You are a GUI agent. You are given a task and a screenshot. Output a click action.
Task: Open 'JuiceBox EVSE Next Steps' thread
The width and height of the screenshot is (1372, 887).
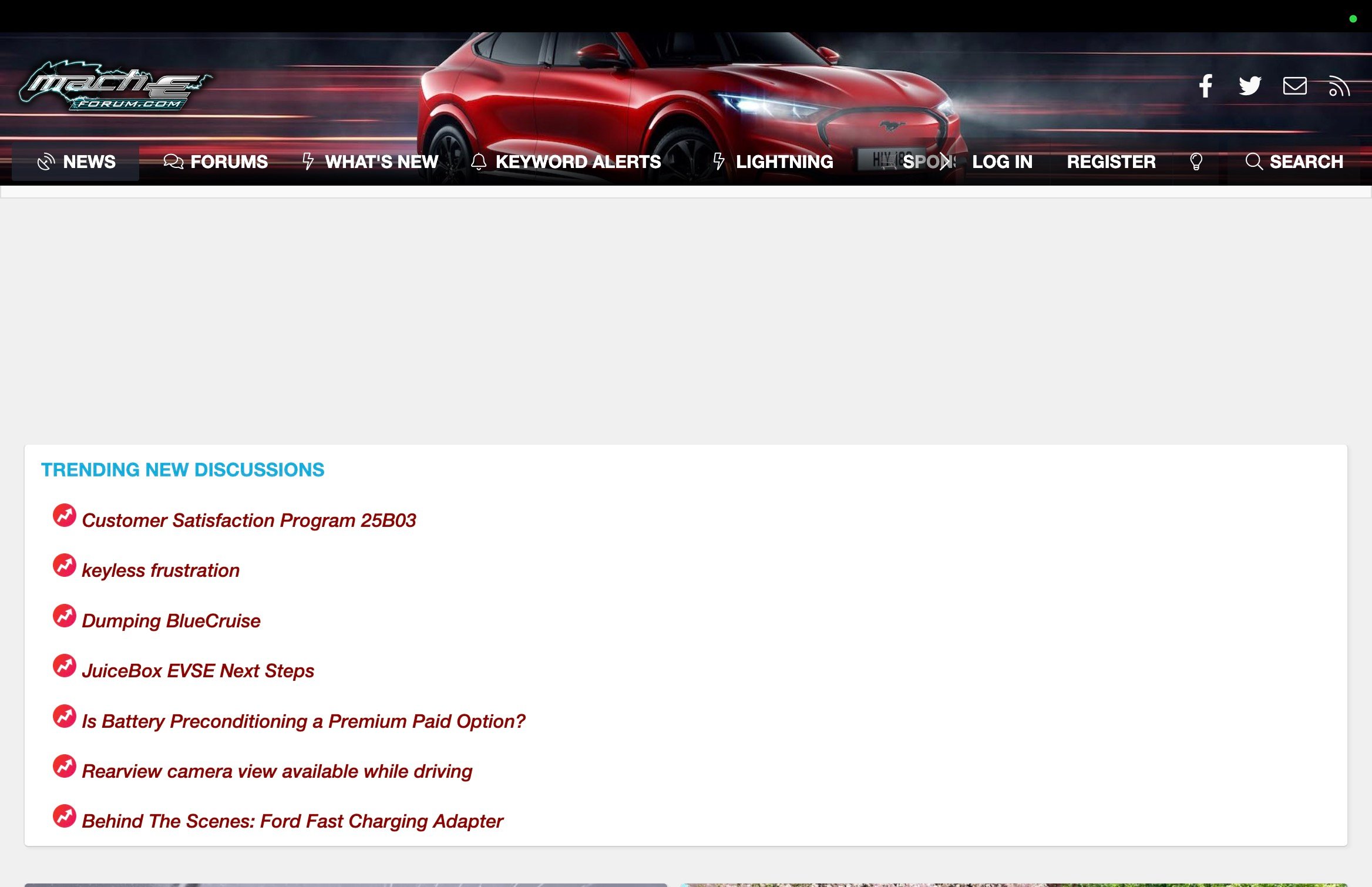[x=198, y=671]
